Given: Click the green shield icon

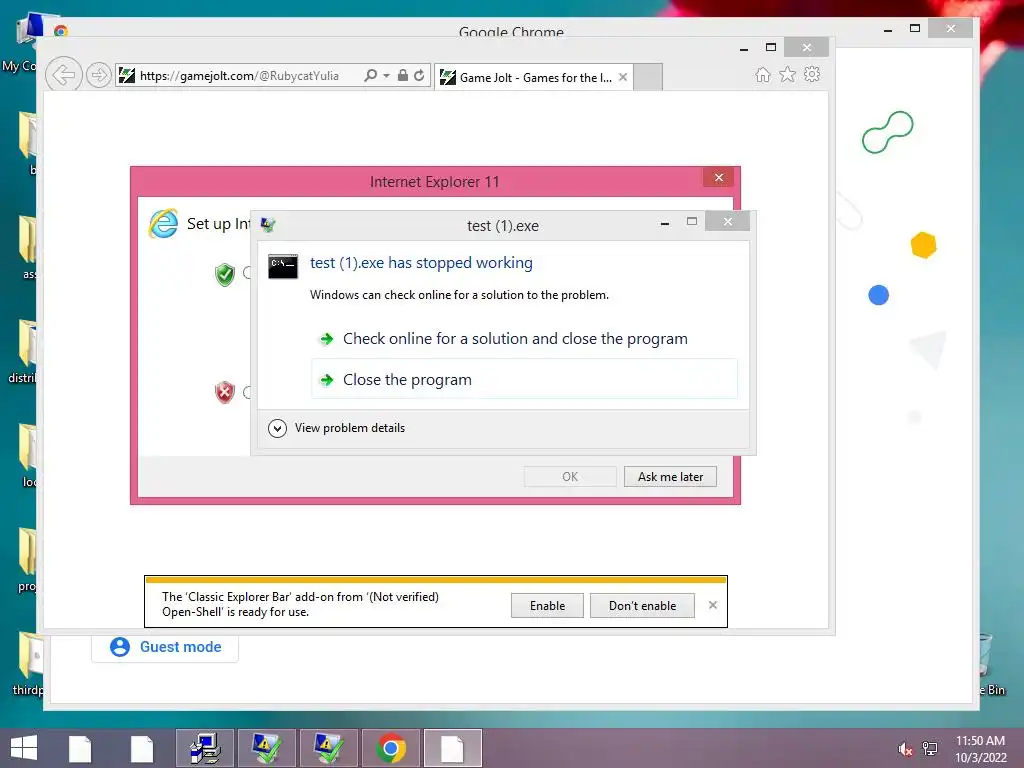Looking at the screenshot, I should click(x=225, y=274).
